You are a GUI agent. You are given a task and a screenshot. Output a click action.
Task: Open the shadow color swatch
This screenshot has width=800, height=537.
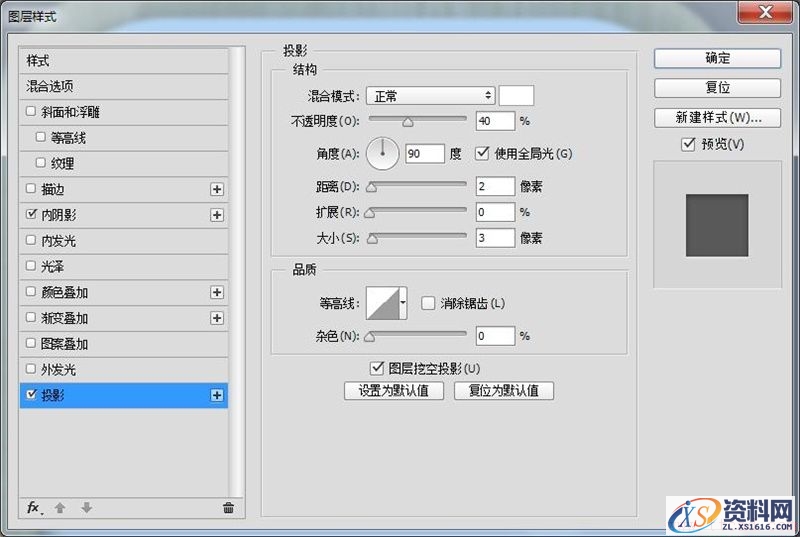click(516, 95)
